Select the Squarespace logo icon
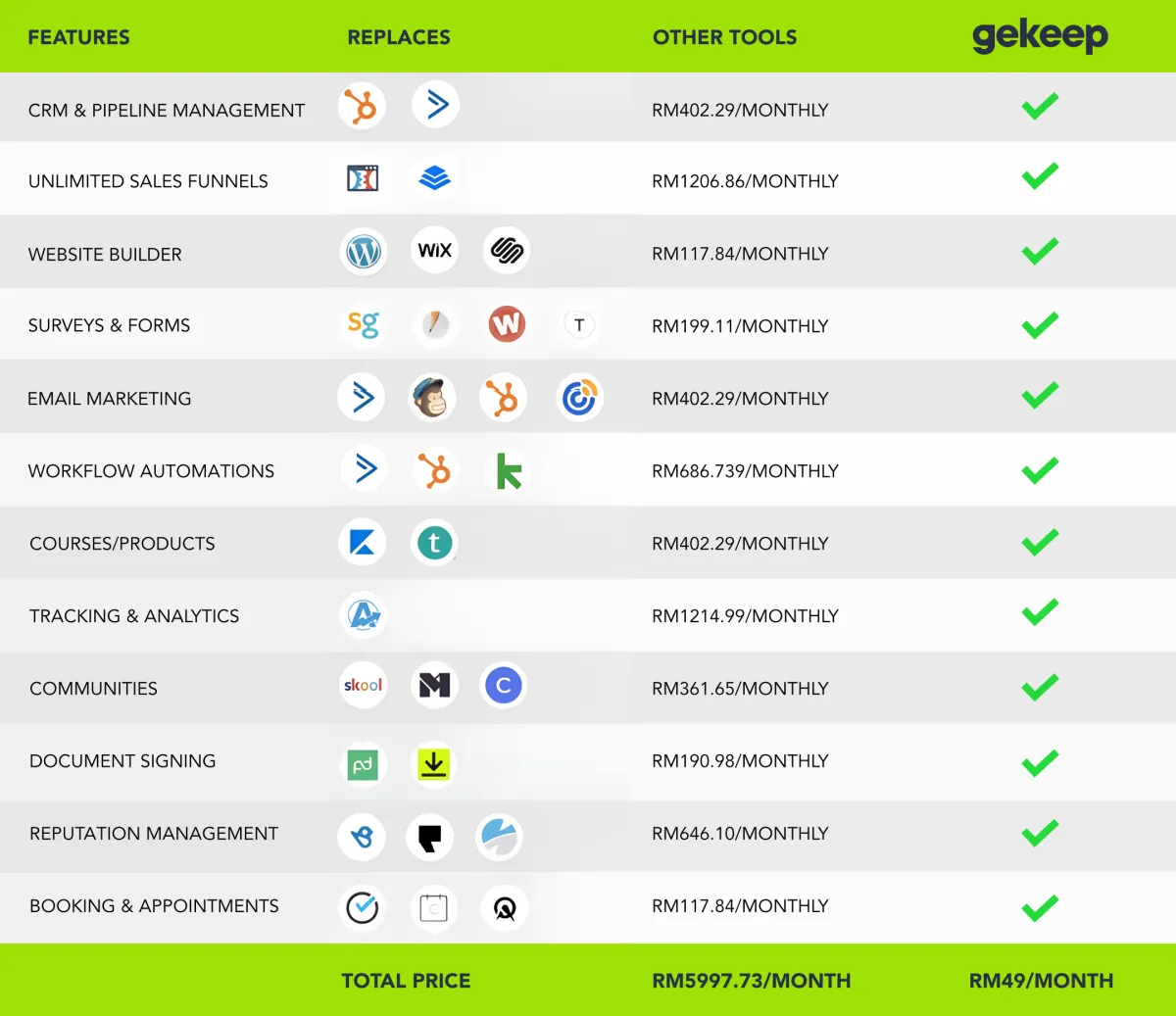Screen dimensions: 1176x1016 tap(507, 251)
